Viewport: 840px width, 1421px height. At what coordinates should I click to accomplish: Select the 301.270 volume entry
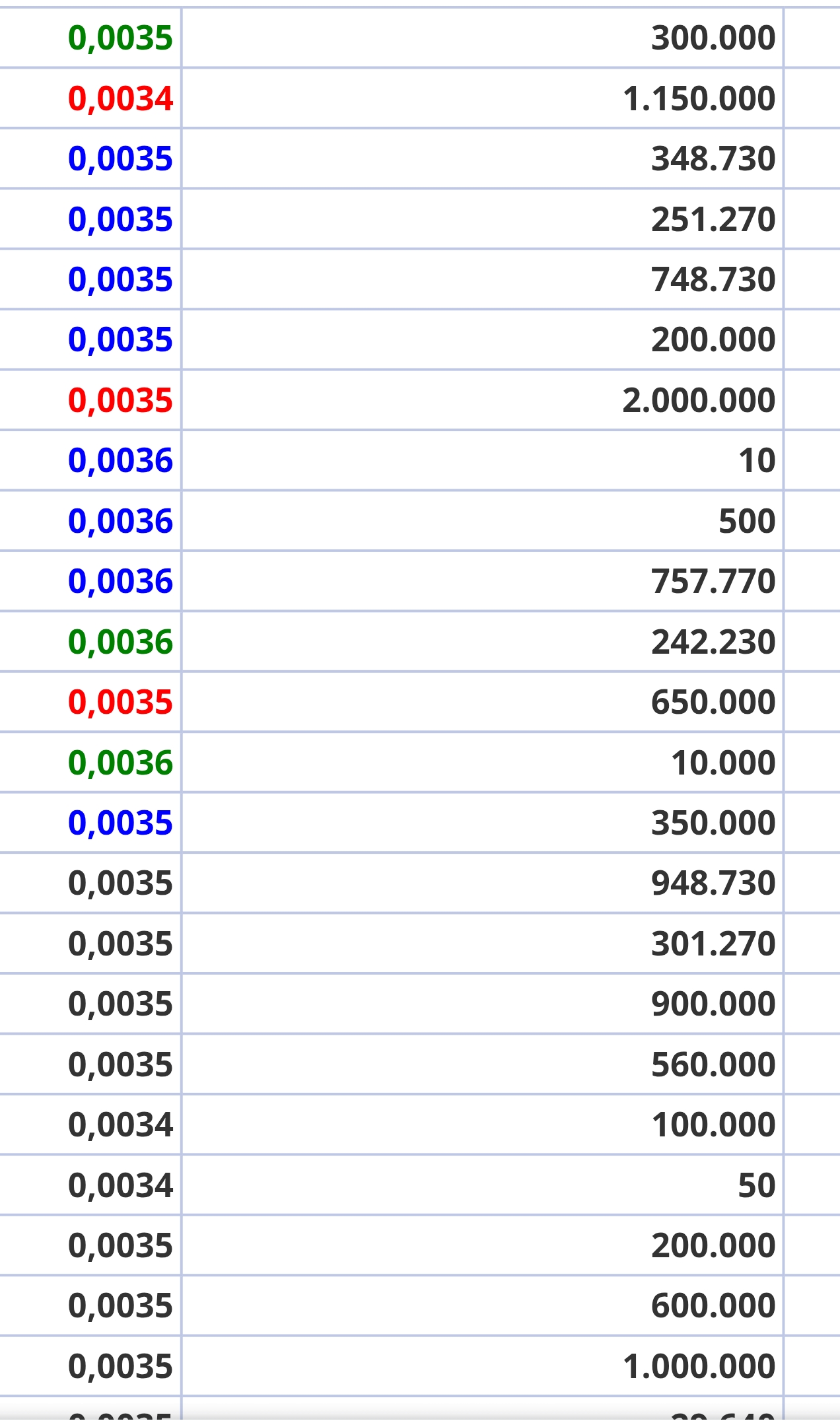point(713,944)
